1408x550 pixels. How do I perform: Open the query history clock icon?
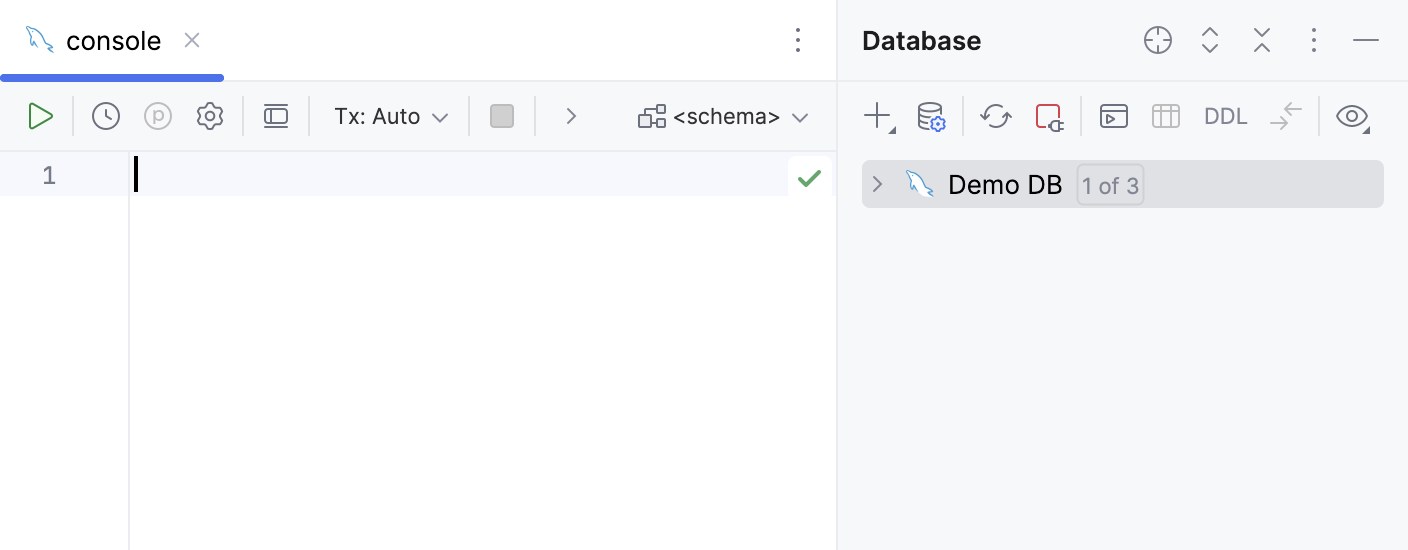(106, 116)
